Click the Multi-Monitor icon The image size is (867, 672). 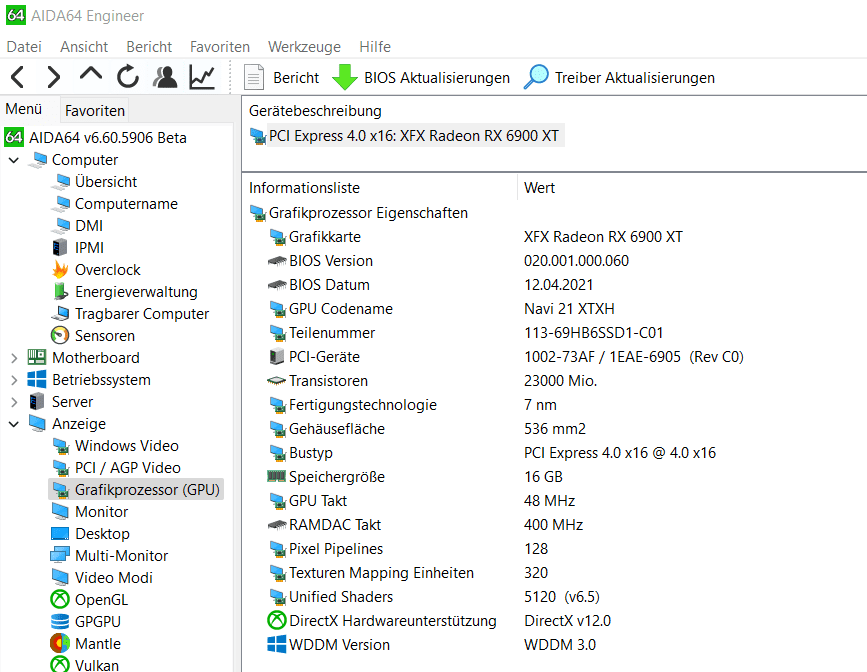click(60, 555)
